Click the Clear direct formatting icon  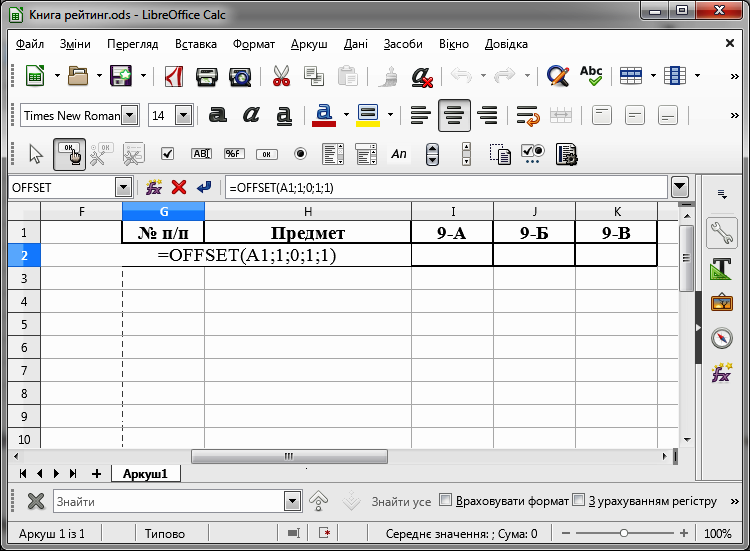[422, 76]
